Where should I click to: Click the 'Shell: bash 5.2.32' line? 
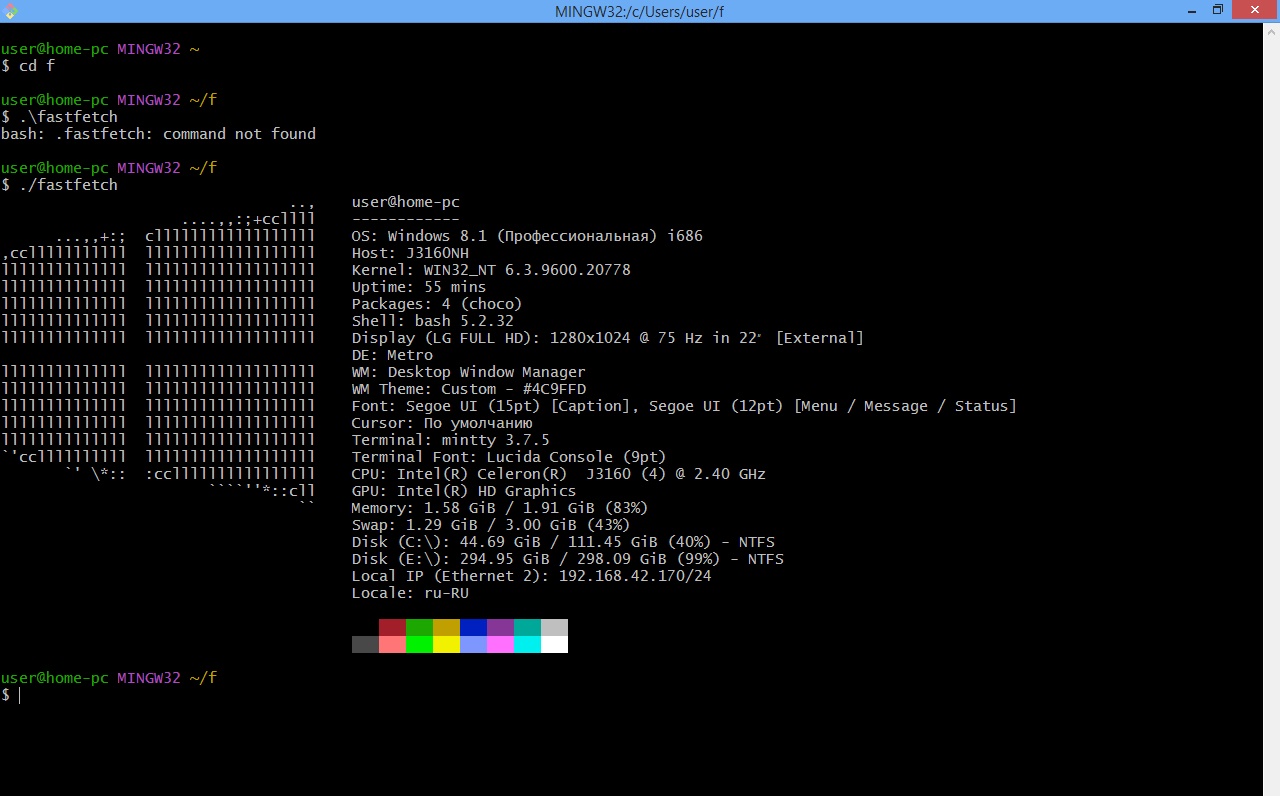[x=433, y=321]
